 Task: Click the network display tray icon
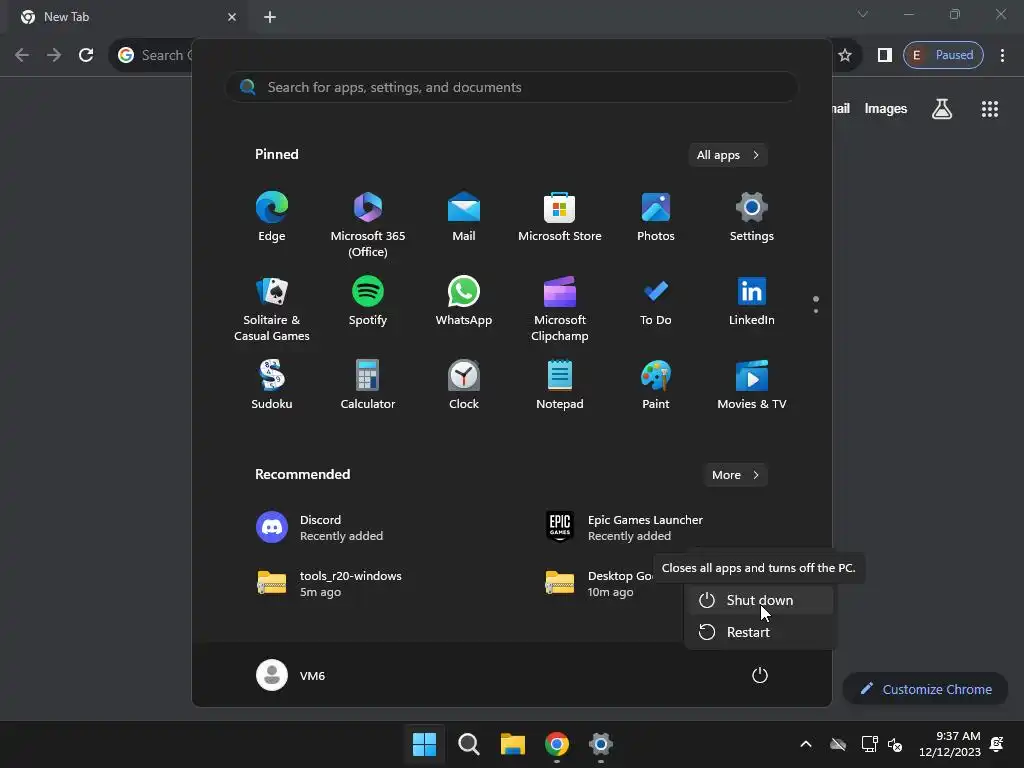click(x=869, y=744)
